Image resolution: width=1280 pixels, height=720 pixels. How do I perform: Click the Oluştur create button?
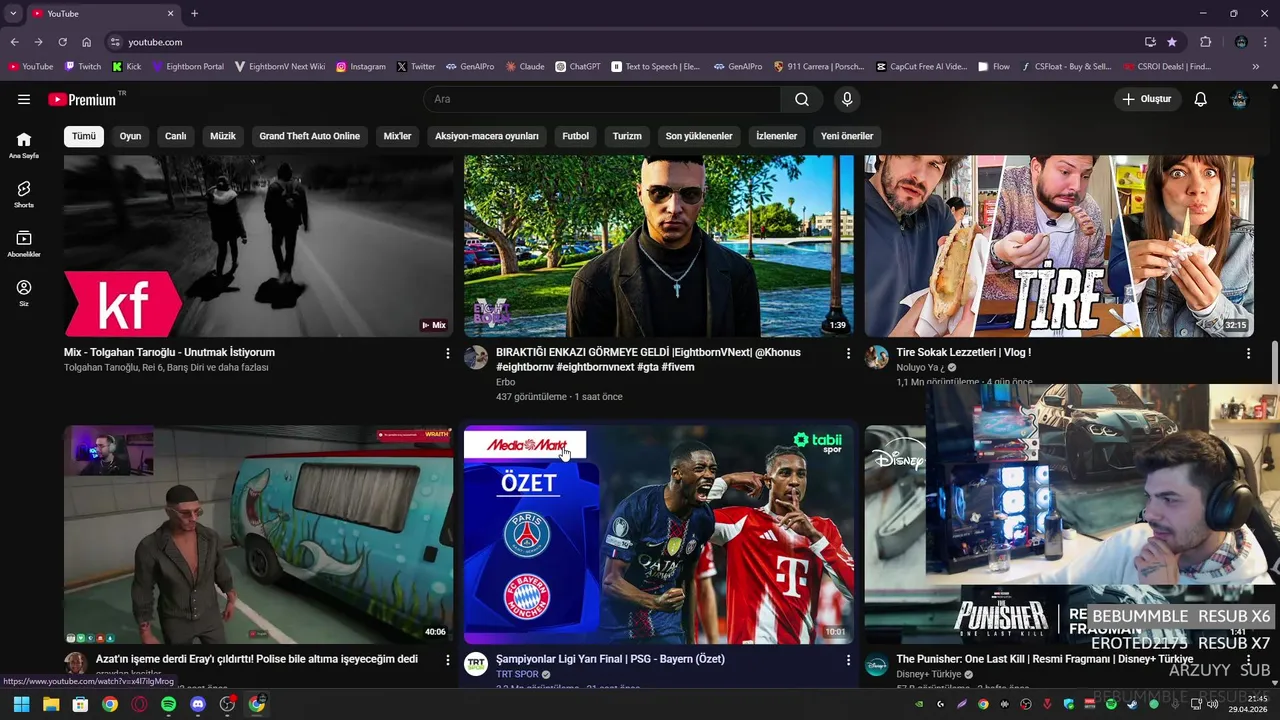(1147, 99)
